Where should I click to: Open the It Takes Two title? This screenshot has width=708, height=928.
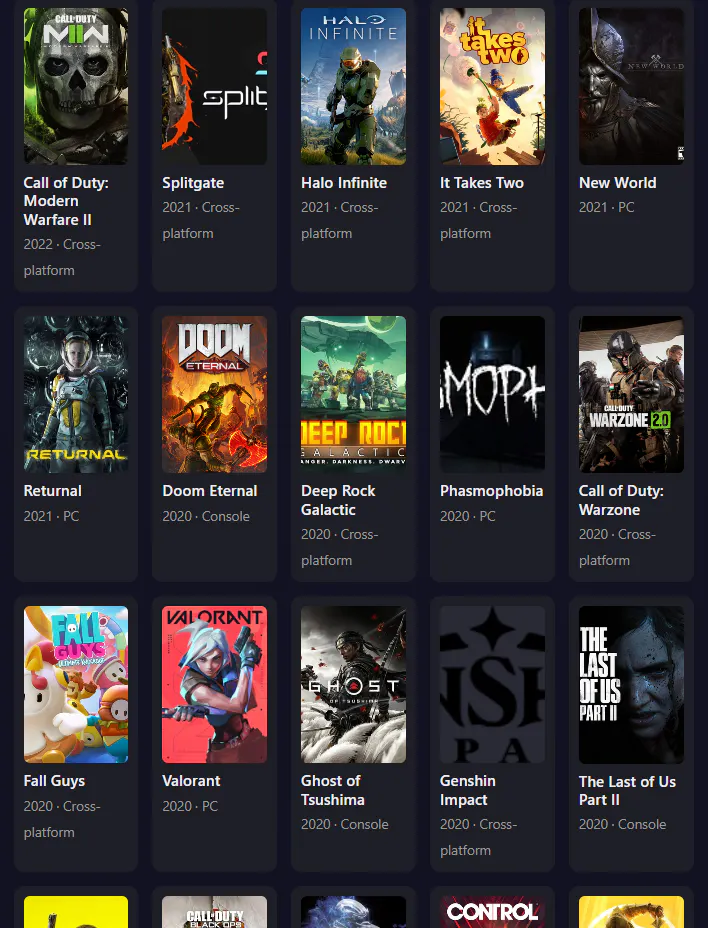(482, 183)
